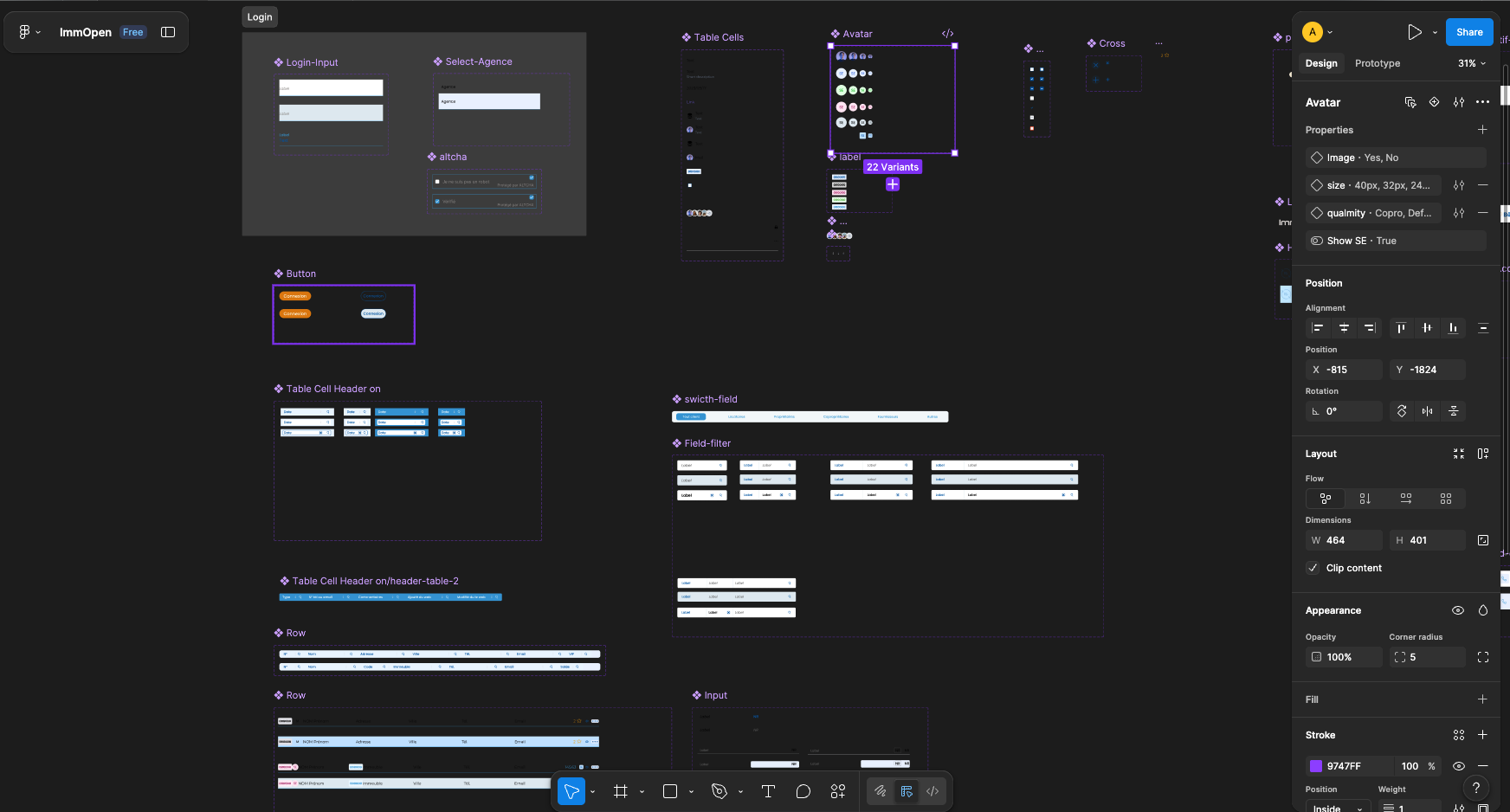Toggle the Clip content checkbox
Screen dimensions: 1510x812
click(1313, 568)
